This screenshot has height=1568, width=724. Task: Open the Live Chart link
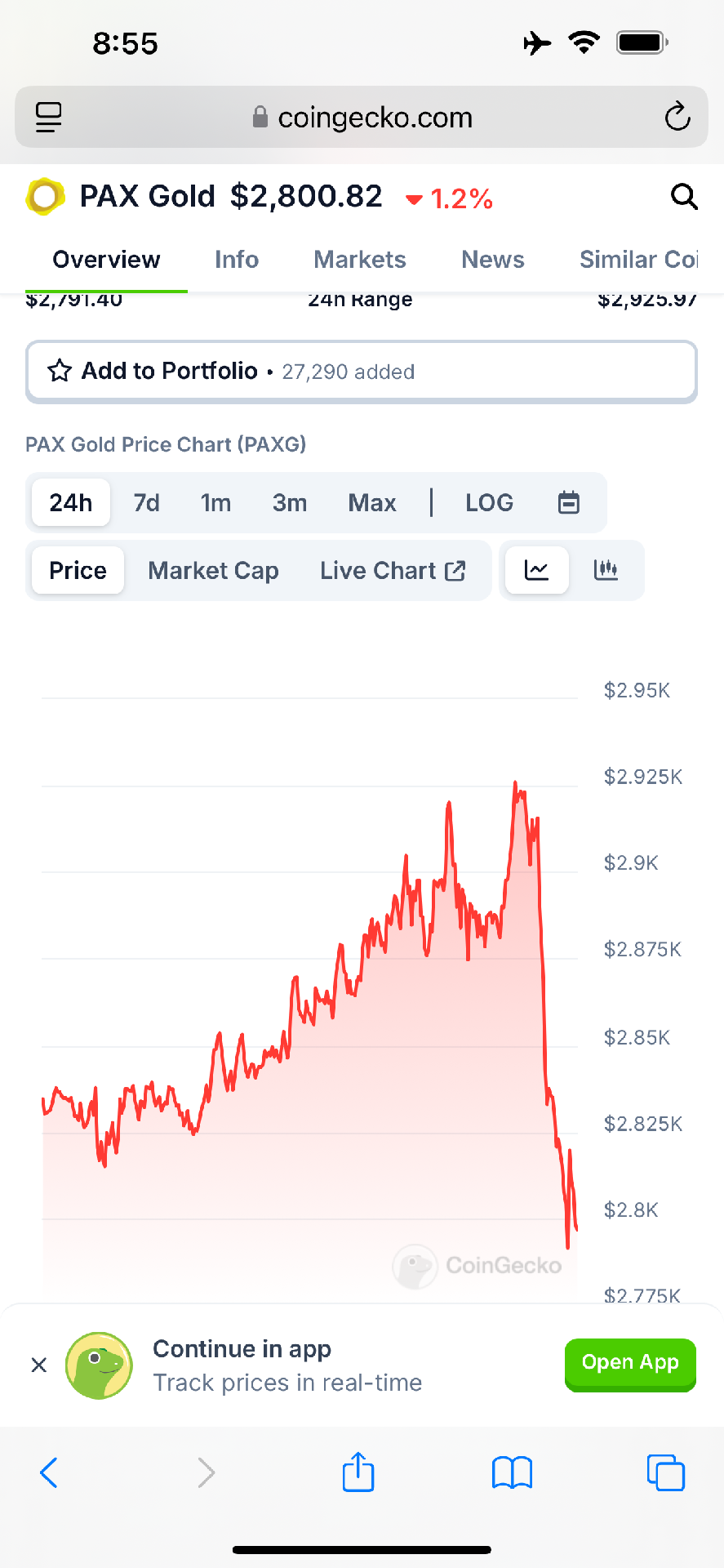coord(392,570)
